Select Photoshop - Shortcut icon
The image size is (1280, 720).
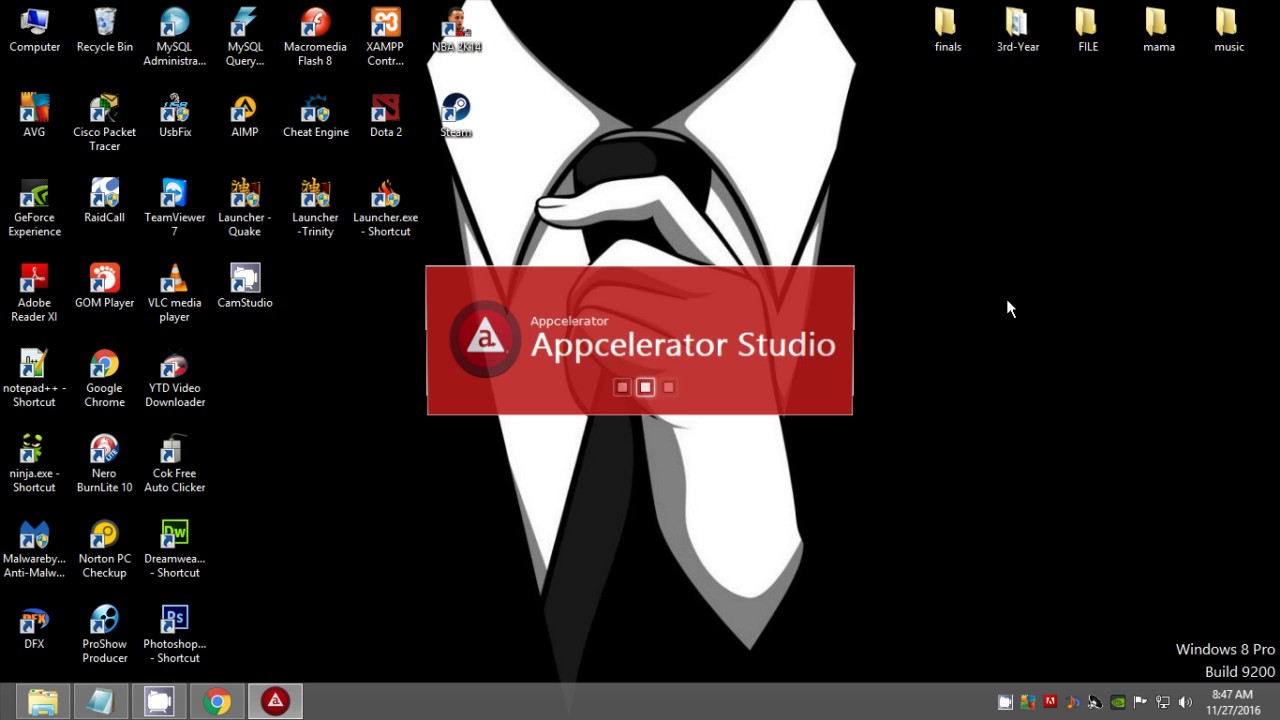pos(175,634)
